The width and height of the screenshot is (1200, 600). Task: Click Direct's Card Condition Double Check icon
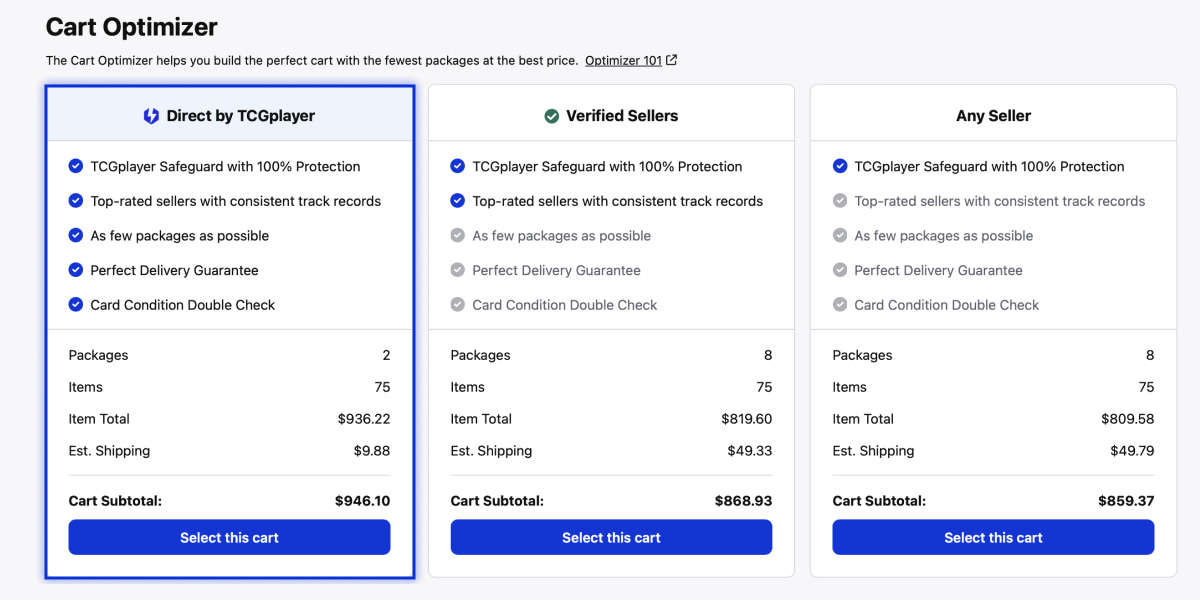76,305
